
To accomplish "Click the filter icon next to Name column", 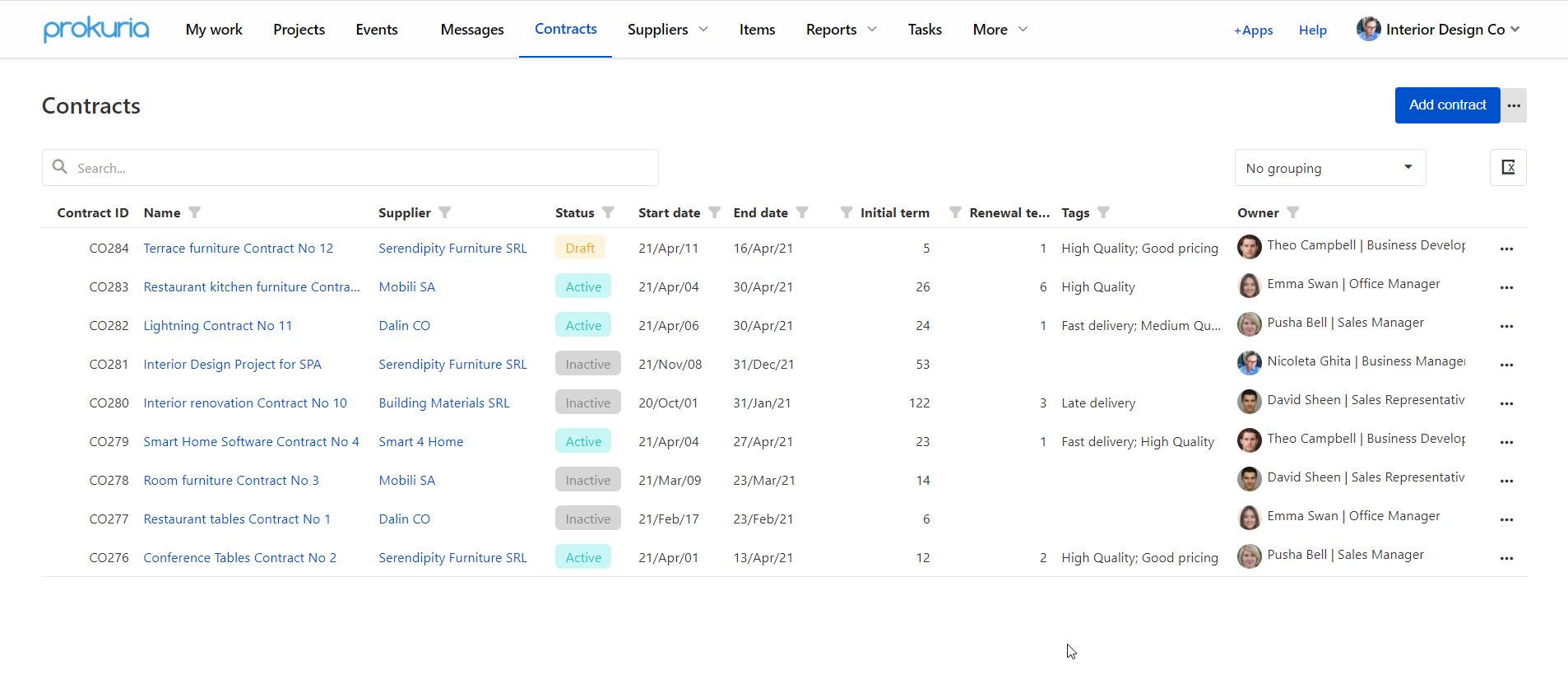I will point(194,212).
